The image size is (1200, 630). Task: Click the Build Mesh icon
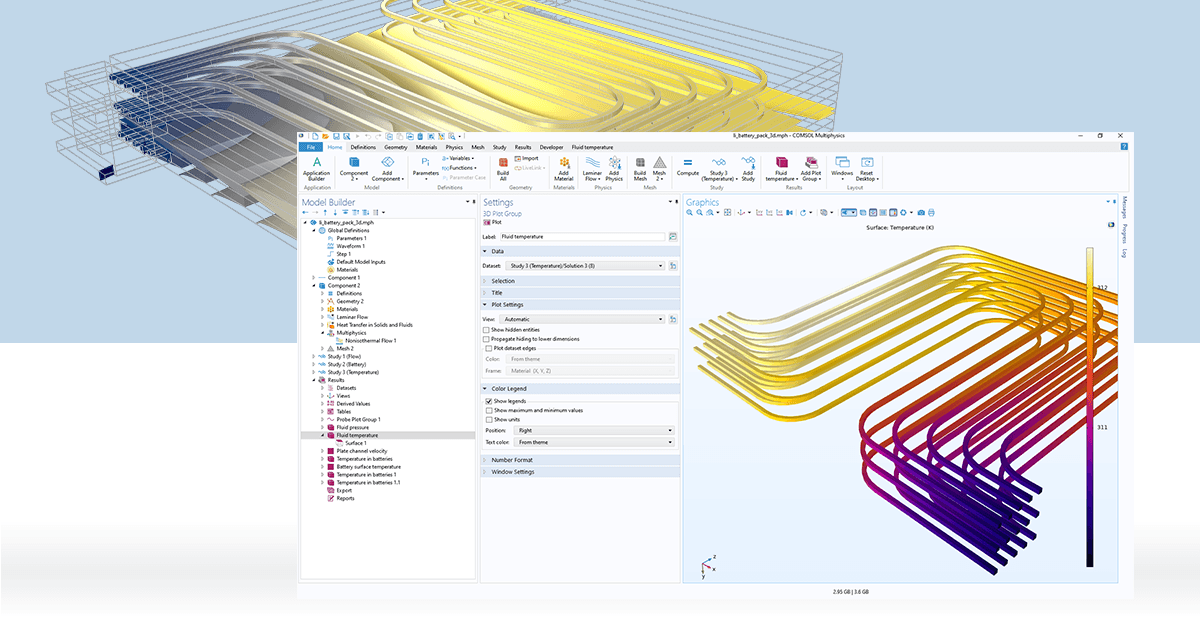pos(640,168)
